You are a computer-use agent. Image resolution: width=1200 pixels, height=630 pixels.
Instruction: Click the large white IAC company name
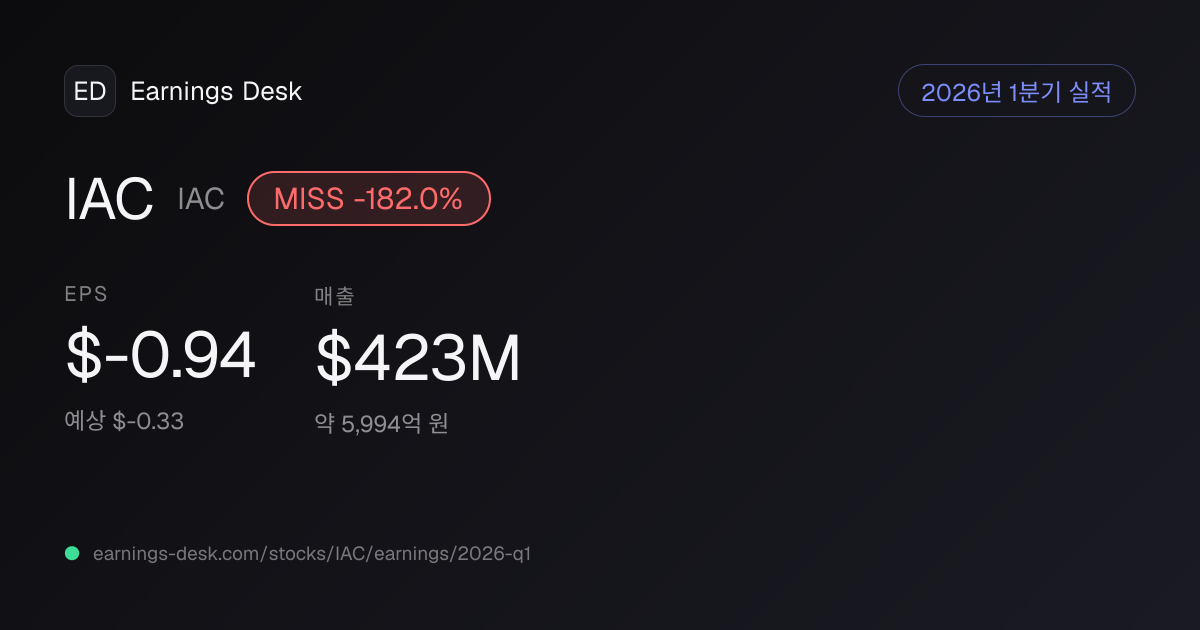(x=109, y=198)
